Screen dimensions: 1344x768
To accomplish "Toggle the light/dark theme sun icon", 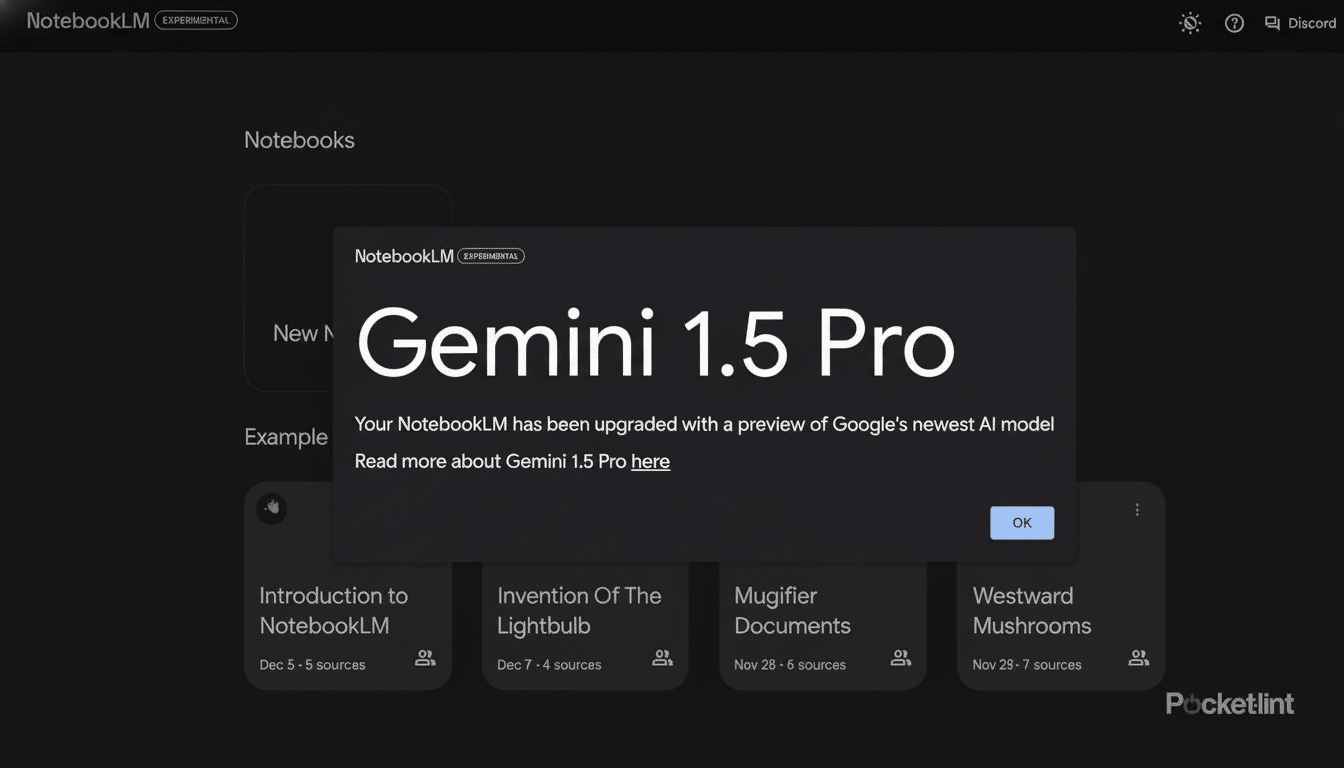I will (1189, 22).
